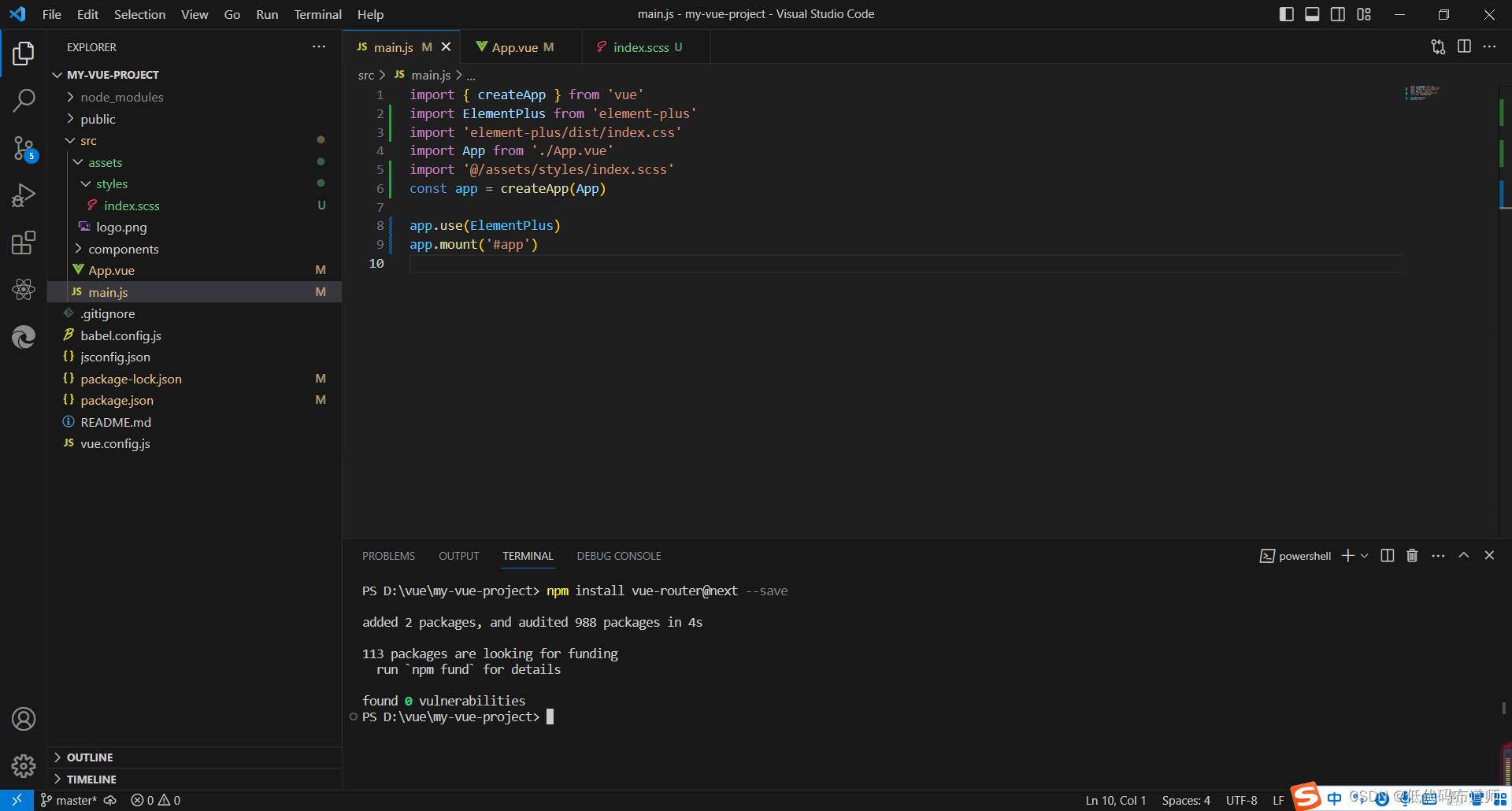
Task: Click the src breadcrumb segment
Action: [x=365, y=75]
